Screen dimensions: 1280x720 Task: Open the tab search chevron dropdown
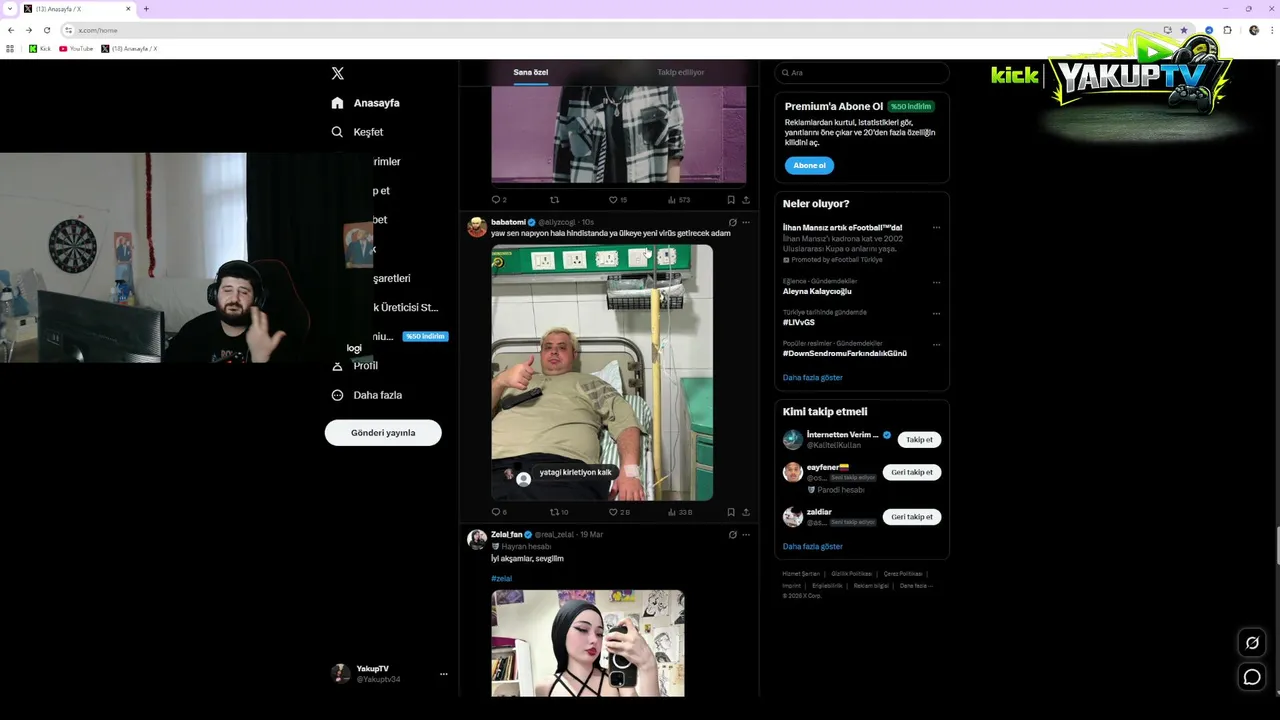tap(10, 9)
